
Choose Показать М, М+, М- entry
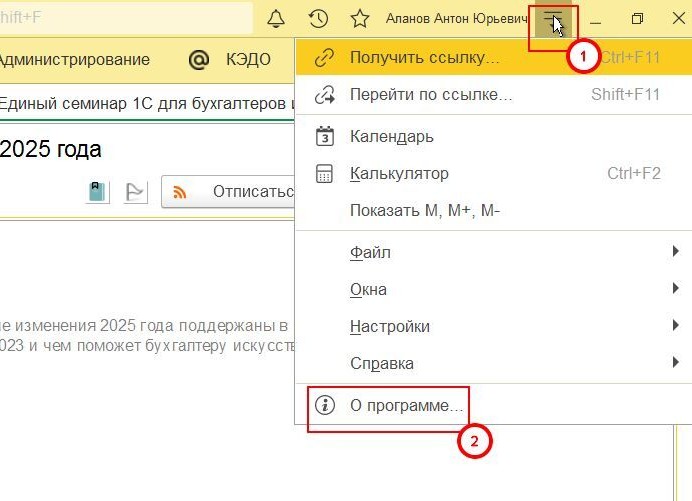493,211
